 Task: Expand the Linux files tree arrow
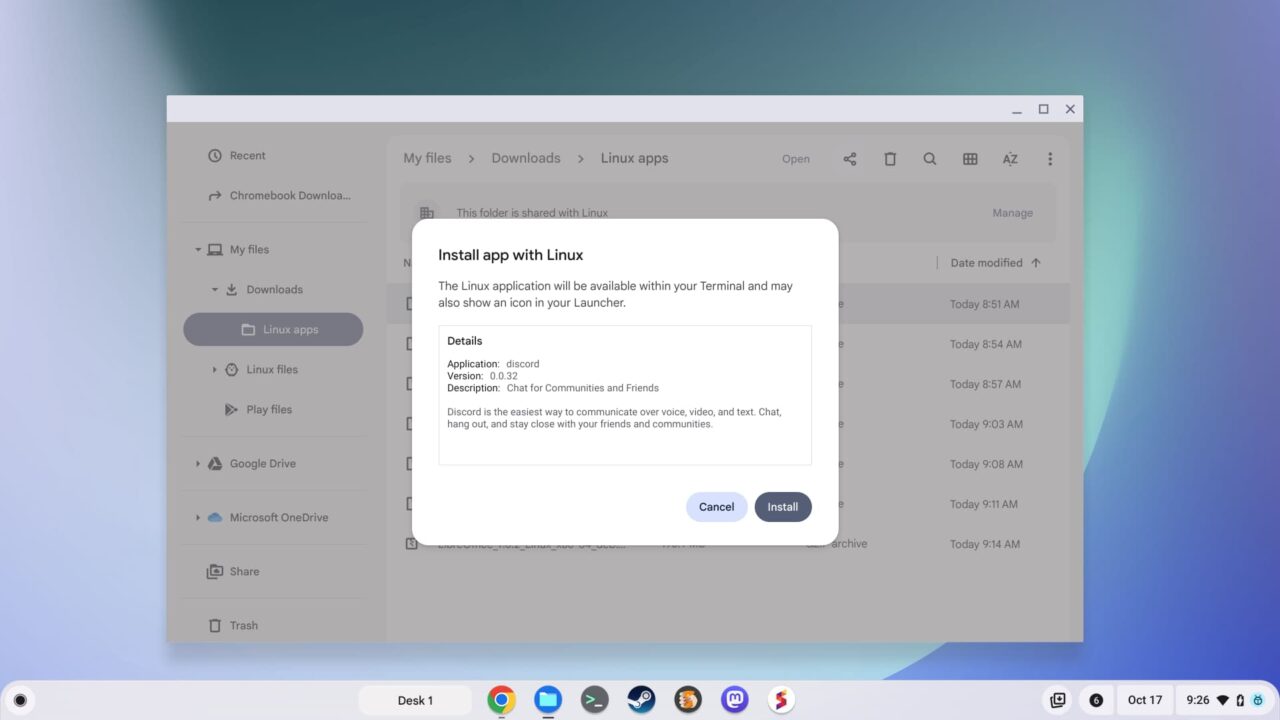(214, 370)
